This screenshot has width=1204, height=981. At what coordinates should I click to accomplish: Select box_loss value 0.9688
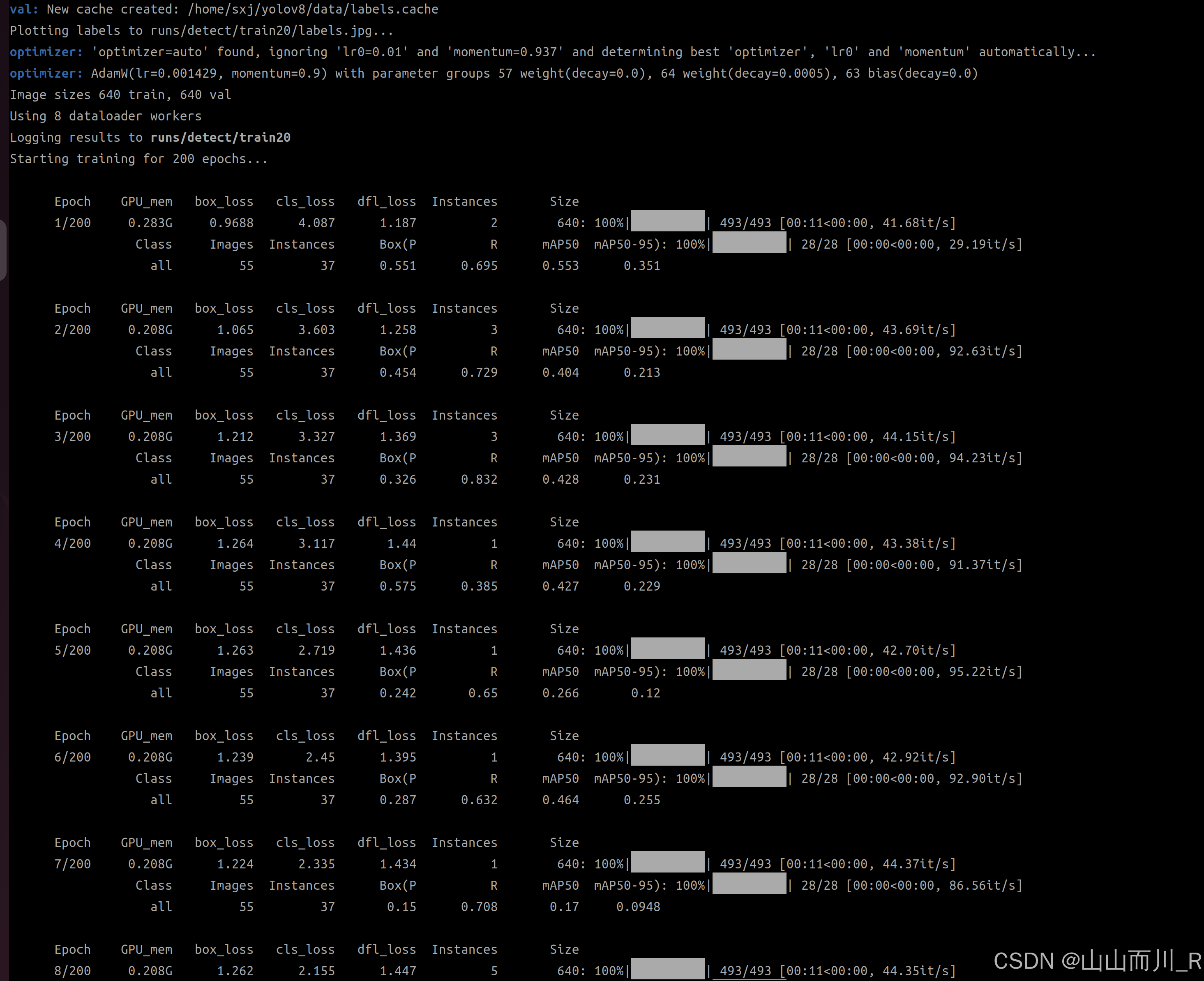[231, 223]
